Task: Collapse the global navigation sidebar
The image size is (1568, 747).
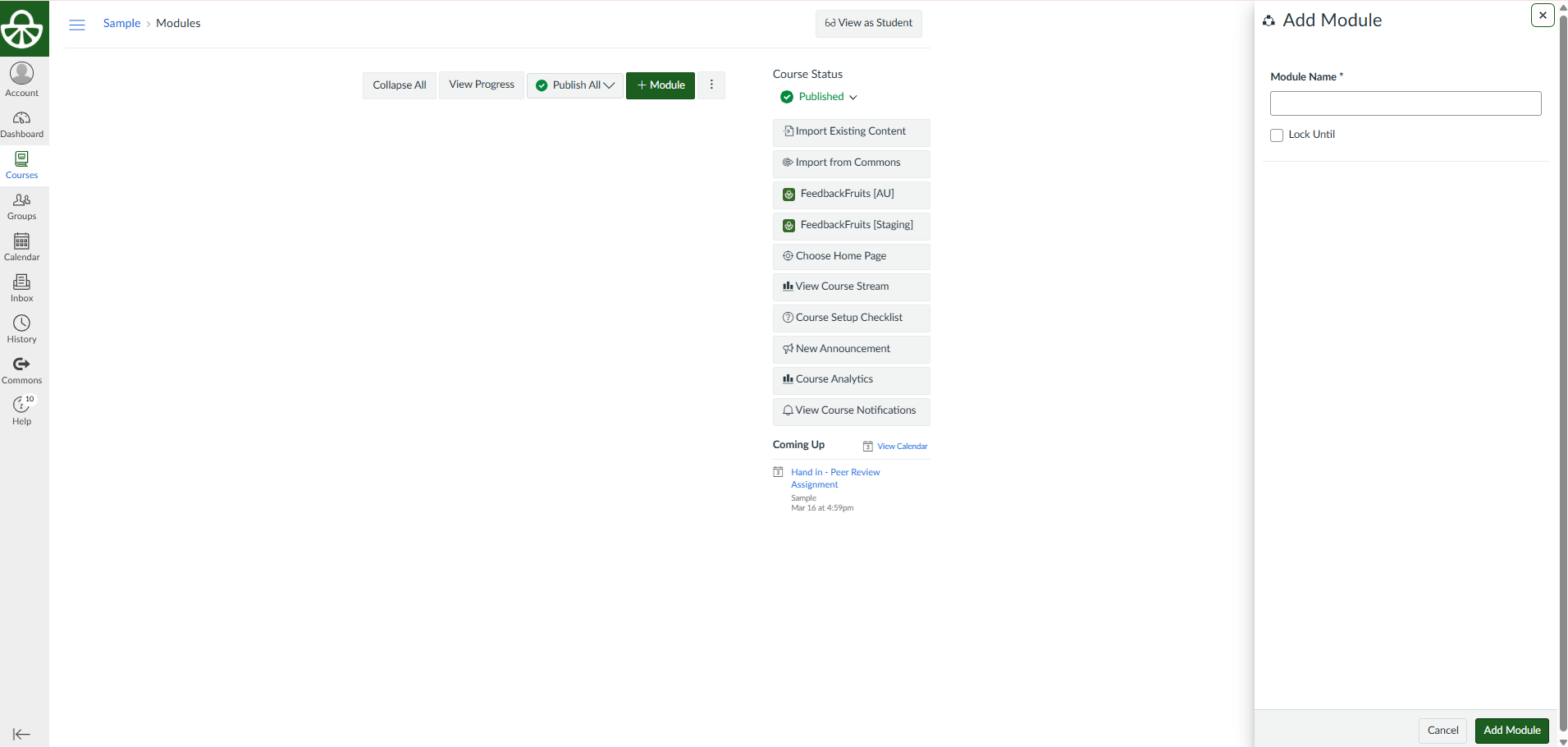Action: click(x=22, y=734)
